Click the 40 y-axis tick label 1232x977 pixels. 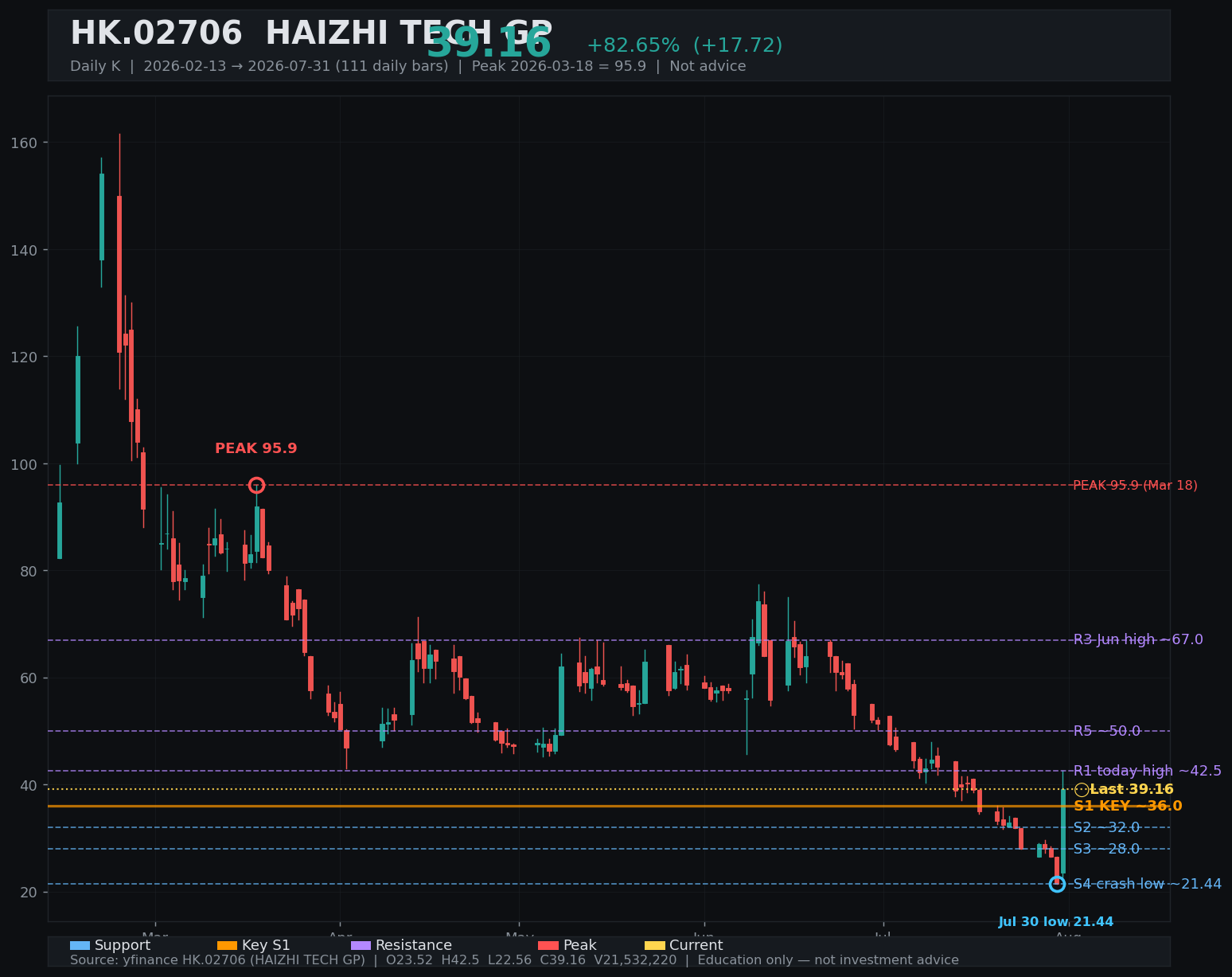(29, 785)
